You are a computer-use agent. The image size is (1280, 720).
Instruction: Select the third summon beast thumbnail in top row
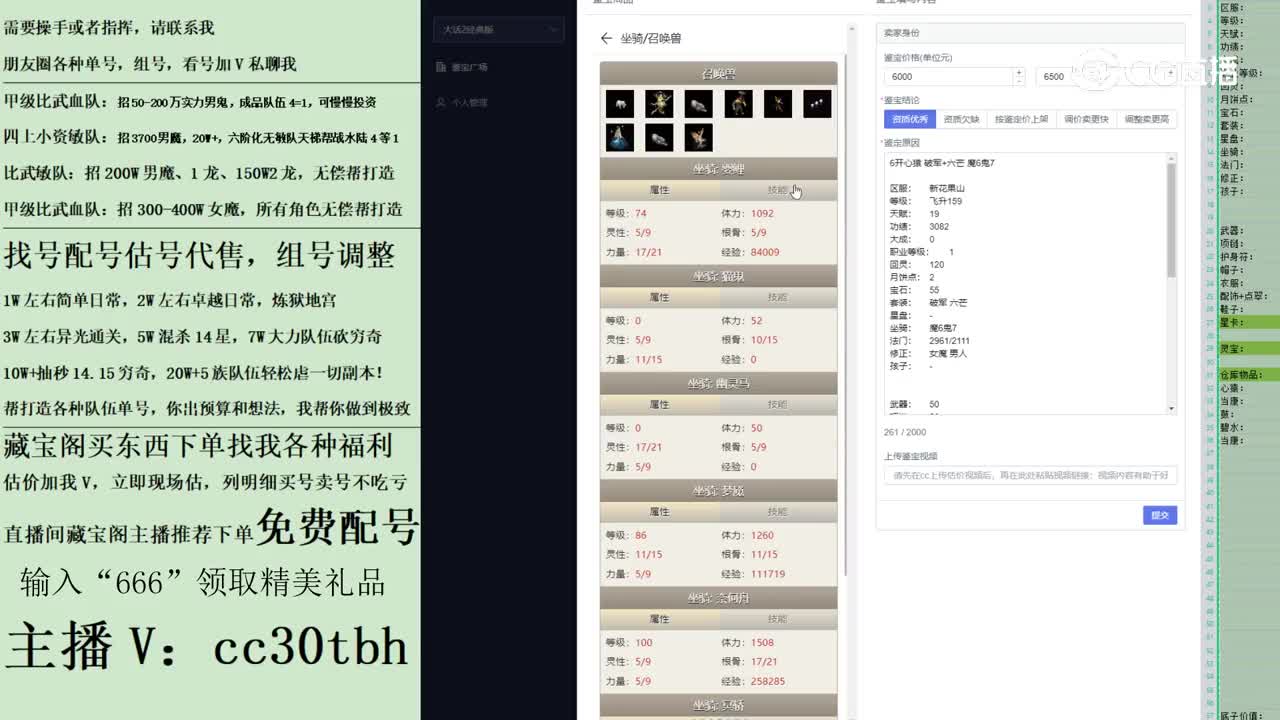tap(698, 104)
